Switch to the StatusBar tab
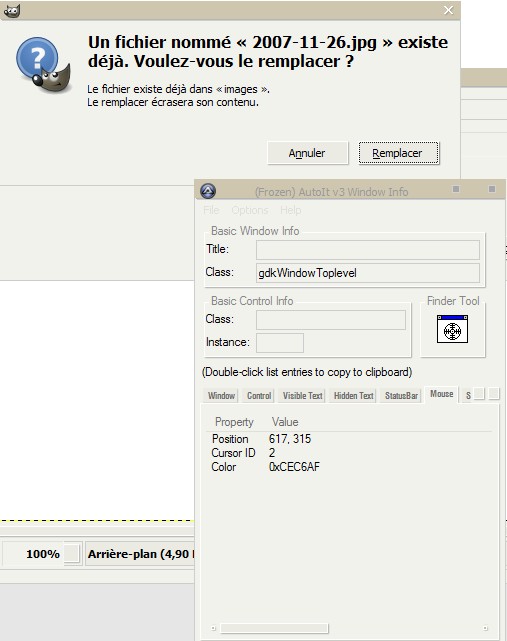The width and height of the screenshot is (507, 641). click(401, 395)
